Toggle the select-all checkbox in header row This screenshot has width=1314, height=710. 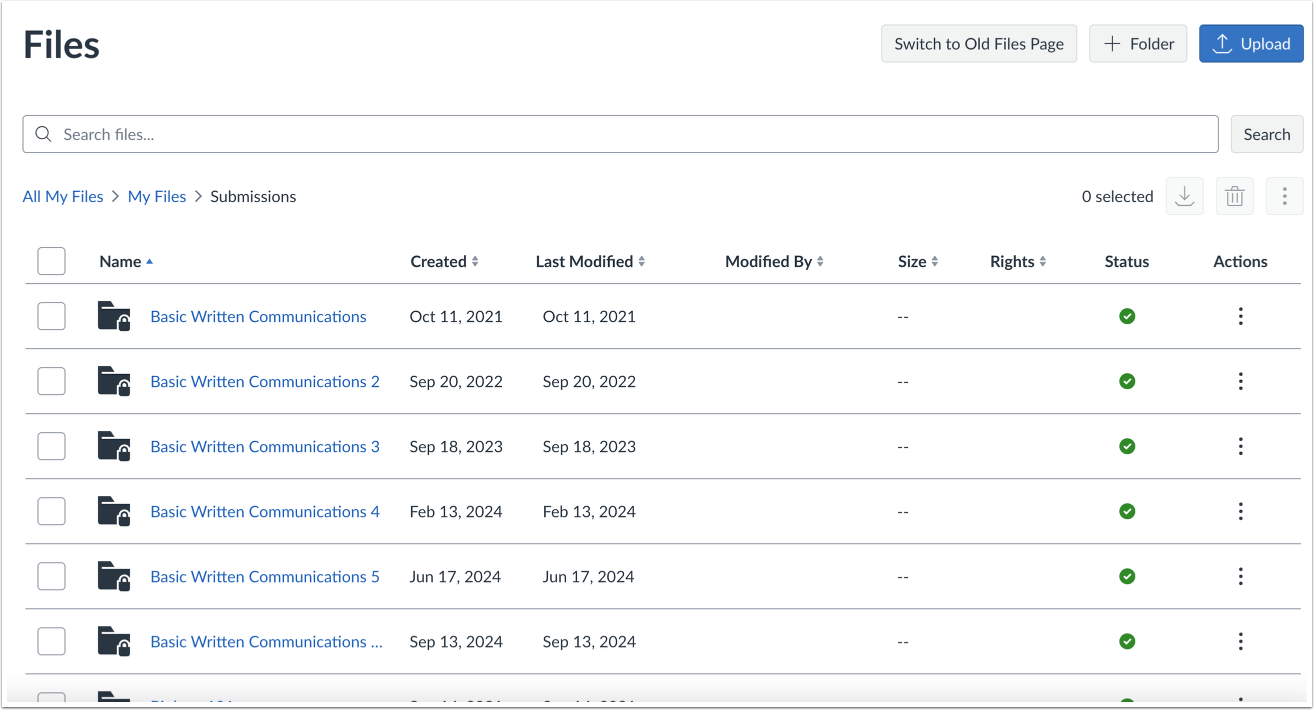(x=51, y=260)
